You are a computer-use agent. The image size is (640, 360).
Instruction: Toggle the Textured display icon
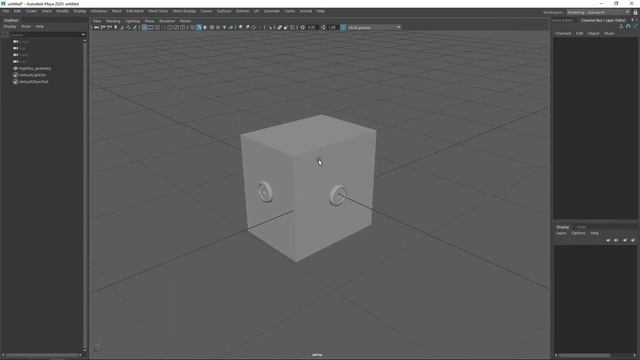tap(218, 28)
